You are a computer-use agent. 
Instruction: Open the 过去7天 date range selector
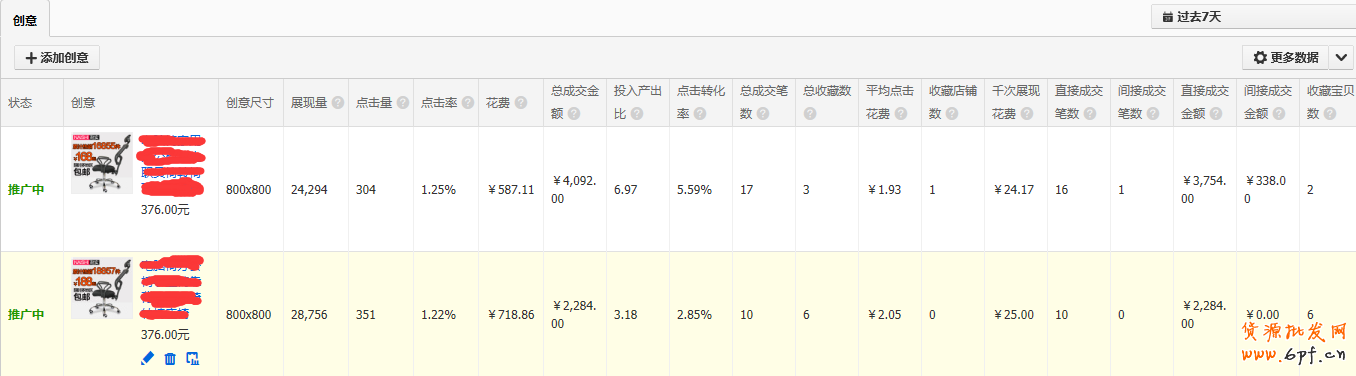pyautogui.click(x=1253, y=17)
